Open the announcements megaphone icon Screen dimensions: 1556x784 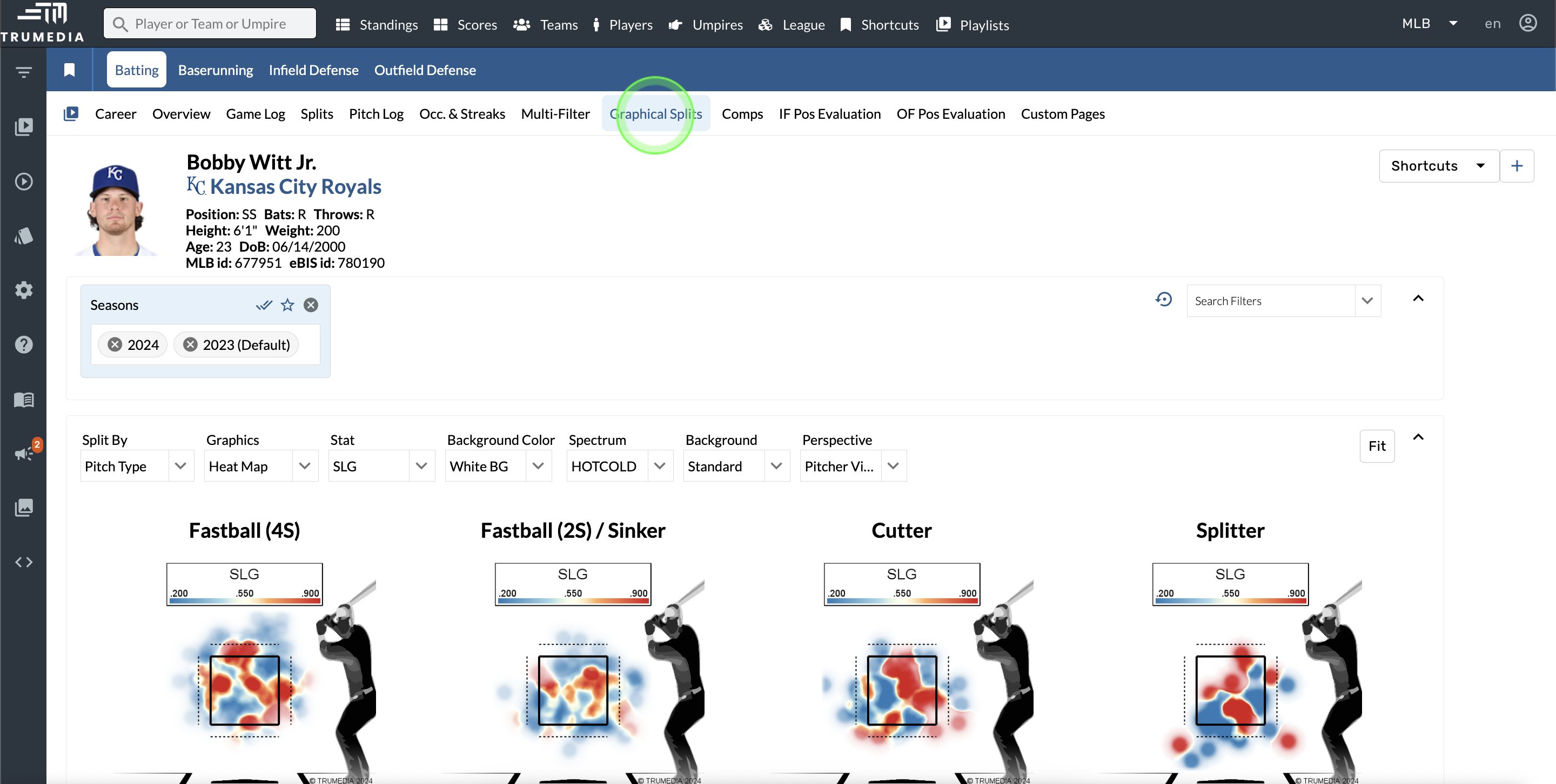click(24, 453)
